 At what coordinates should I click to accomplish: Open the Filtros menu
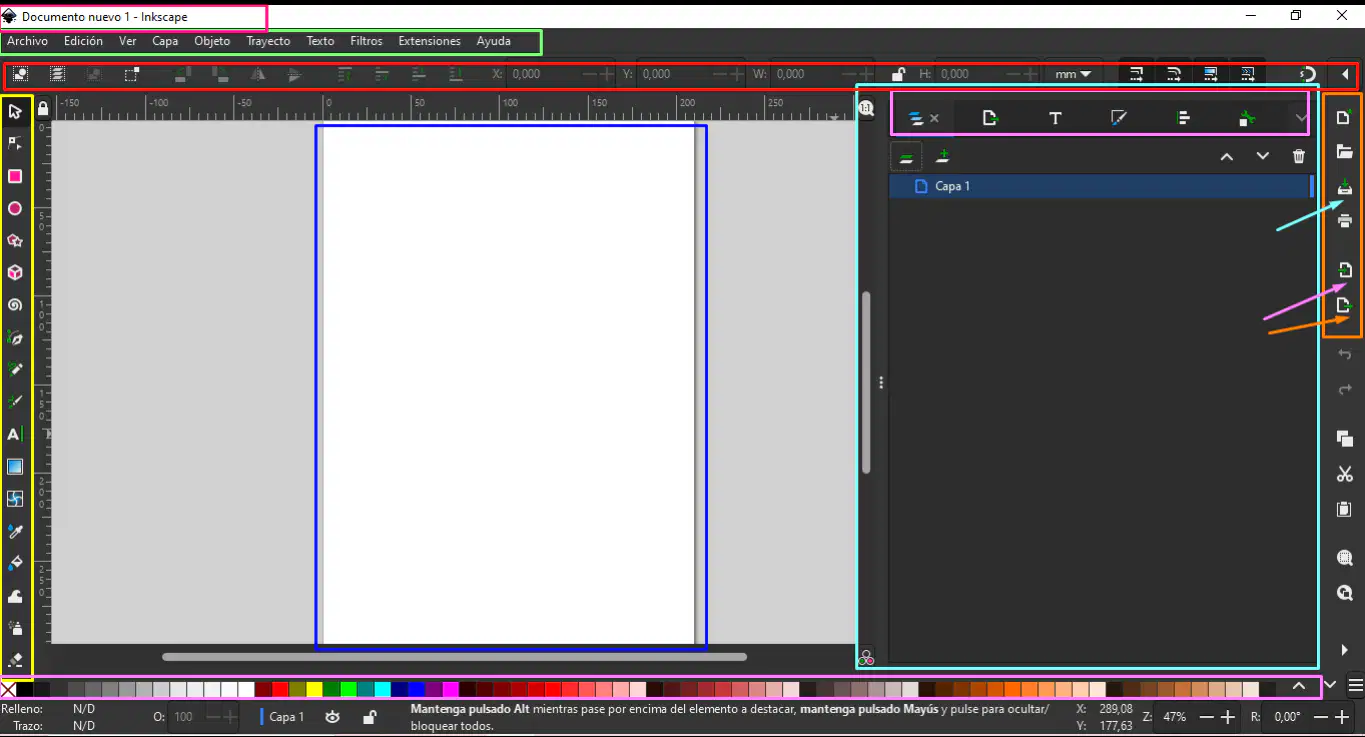tap(367, 41)
